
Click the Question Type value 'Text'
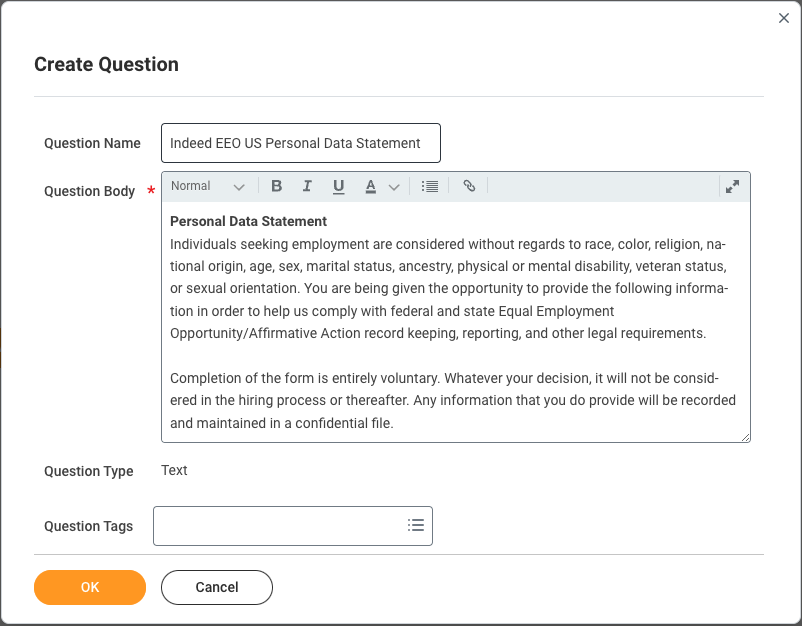coord(174,471)
